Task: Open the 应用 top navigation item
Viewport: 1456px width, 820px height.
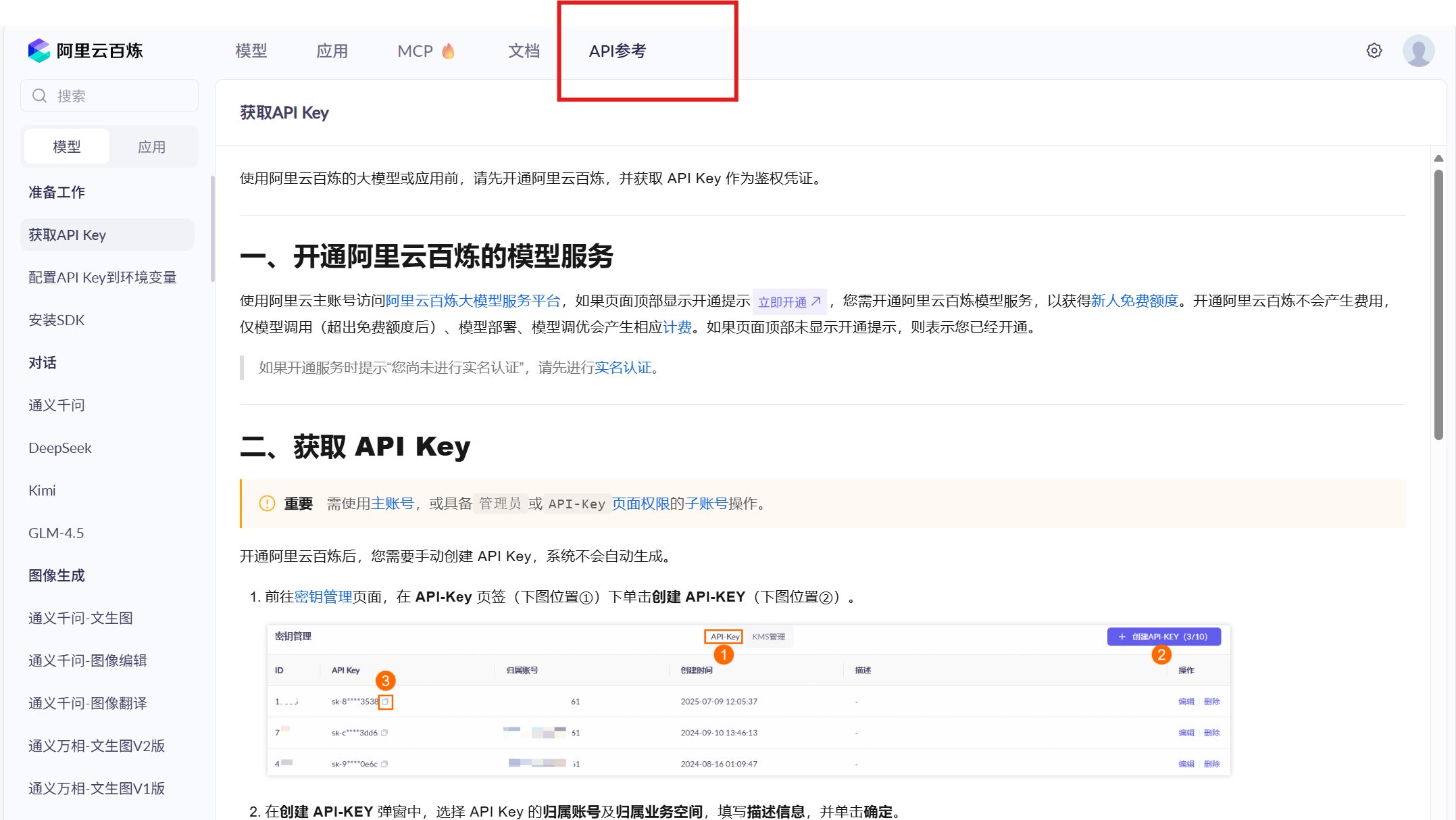Action: 332,51
